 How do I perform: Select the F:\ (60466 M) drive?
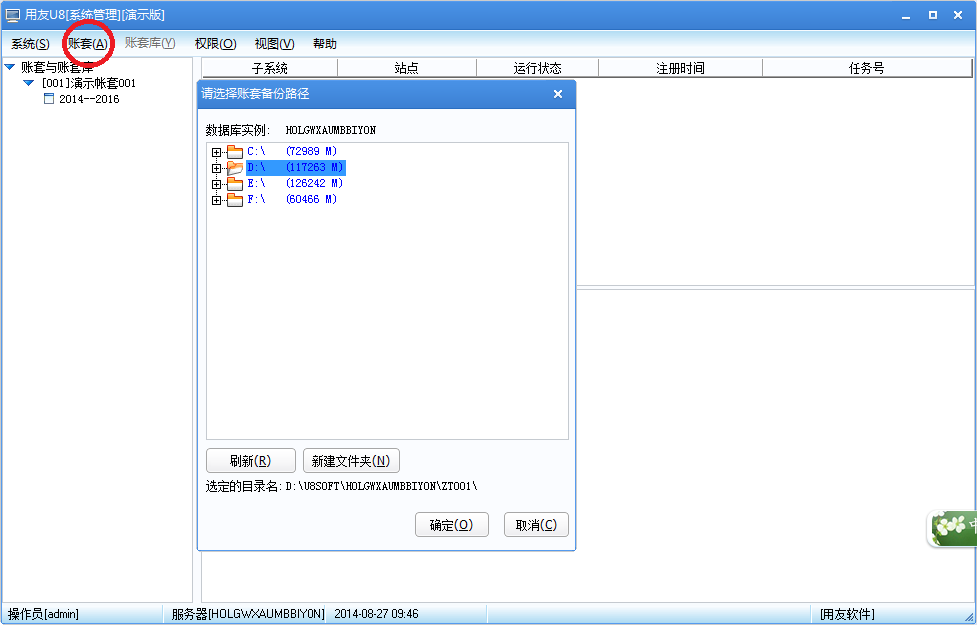click(x=292, y=199)
